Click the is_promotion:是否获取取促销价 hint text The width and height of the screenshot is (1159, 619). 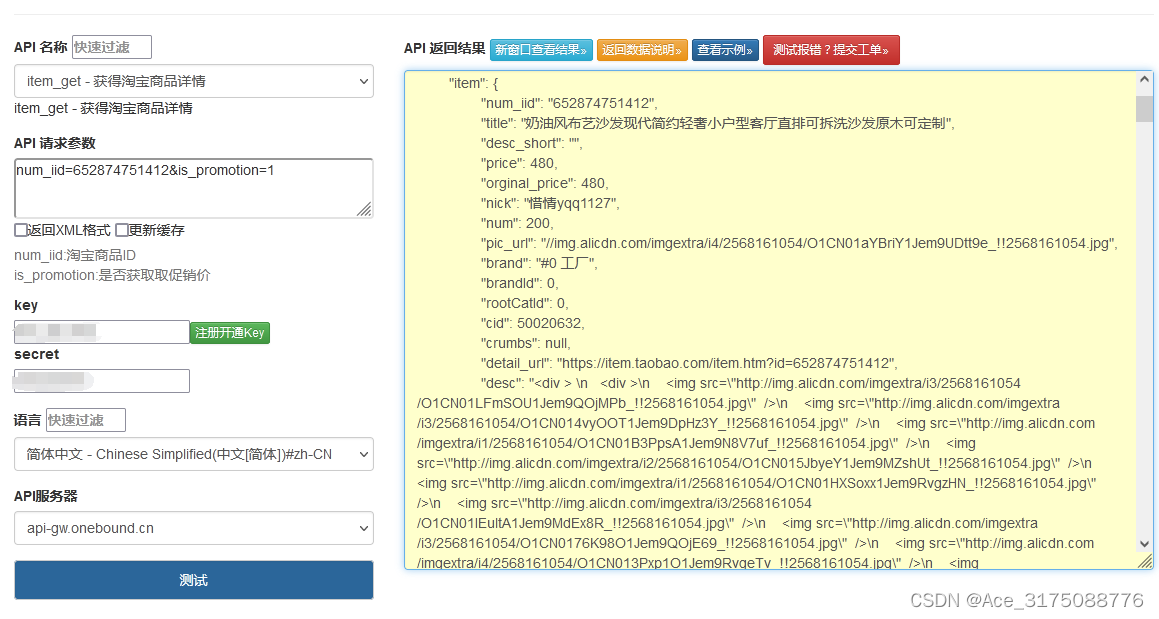pyautogui.click(x=112, y=275)
